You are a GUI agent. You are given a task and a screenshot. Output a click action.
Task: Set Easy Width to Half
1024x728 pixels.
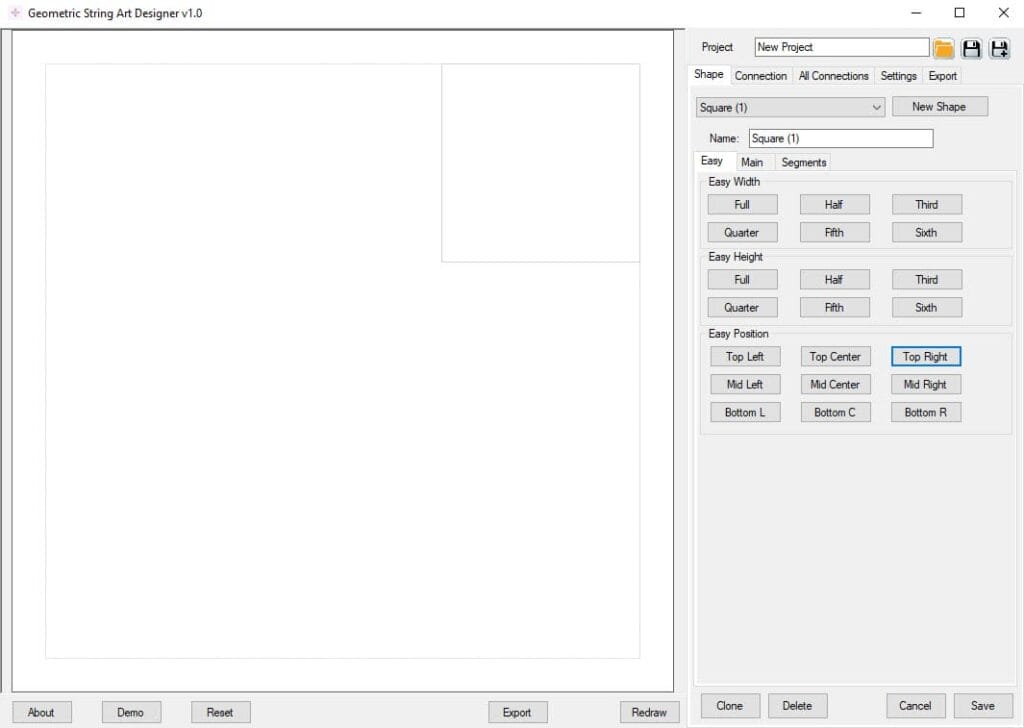pos(834,204)
